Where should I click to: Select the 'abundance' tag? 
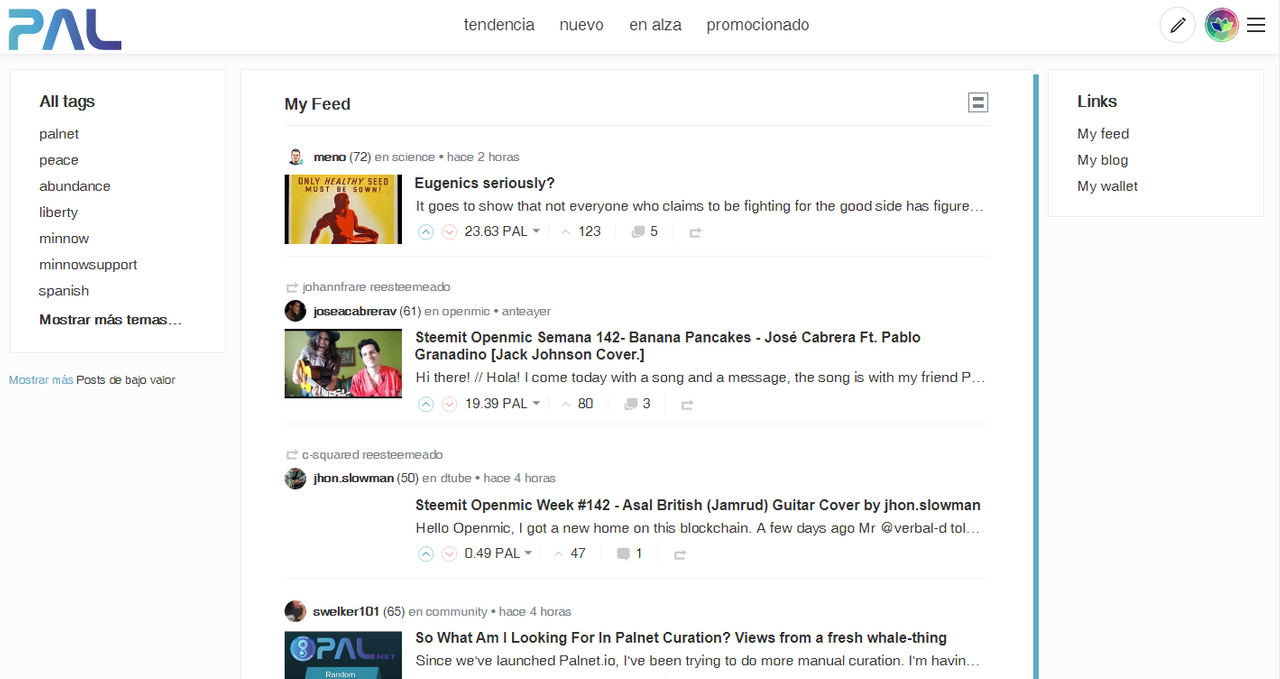coord(75,186)
